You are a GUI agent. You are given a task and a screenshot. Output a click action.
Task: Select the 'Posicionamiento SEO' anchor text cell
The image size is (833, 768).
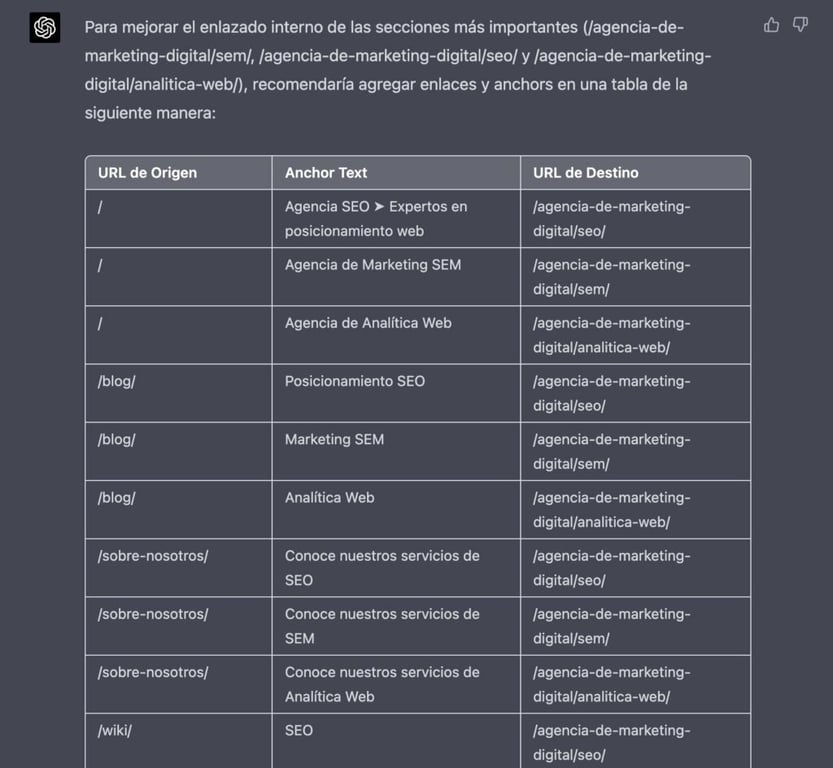click(x=356, y=381)
